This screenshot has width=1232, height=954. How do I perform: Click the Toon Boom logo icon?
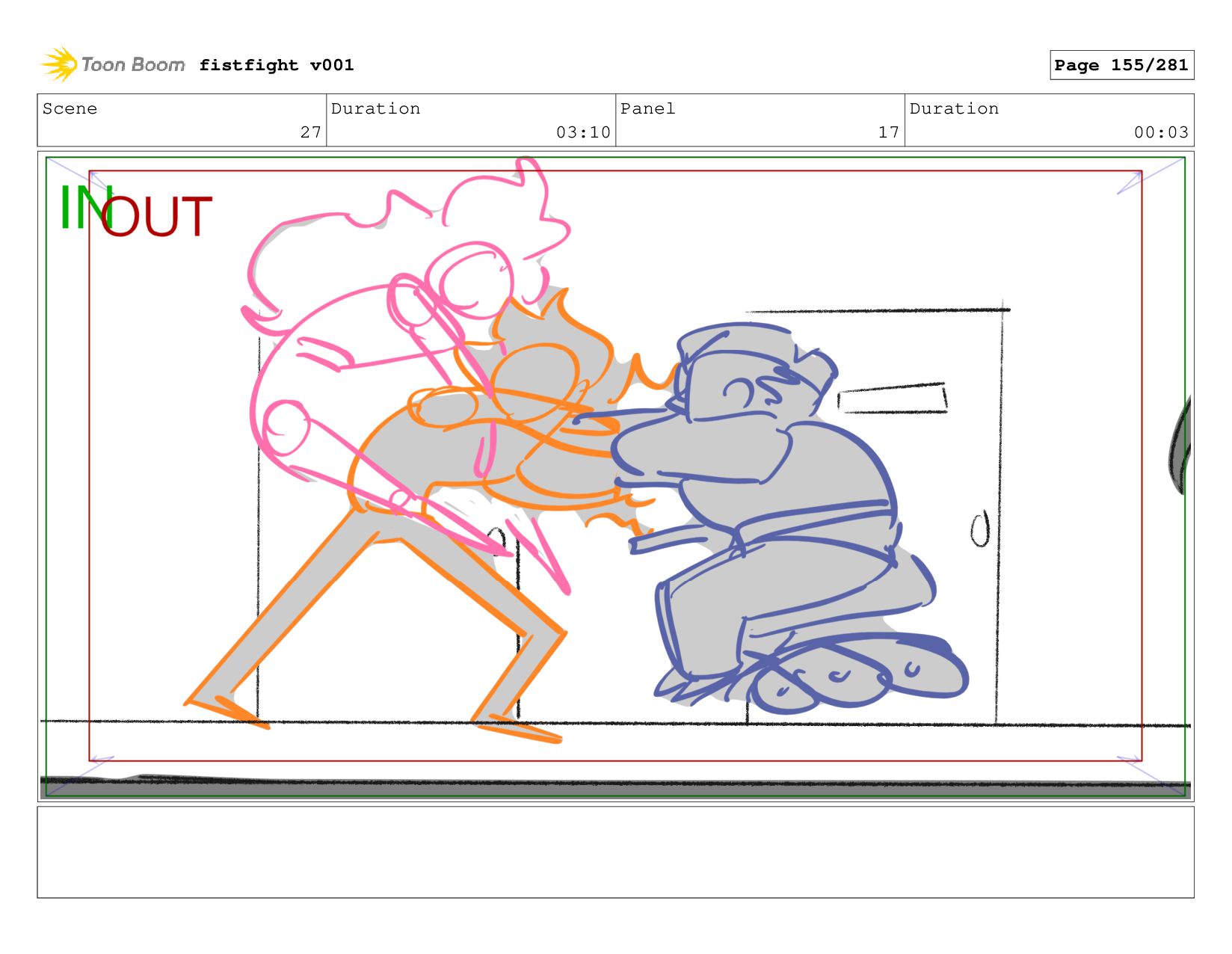[x=59, y=64]
